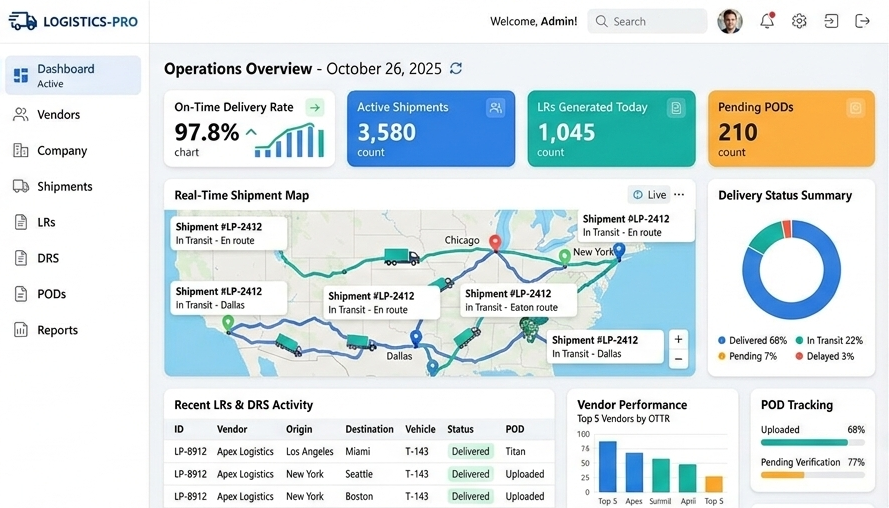Screen dimensions: 889x508
Task: Open Vendors in the sidebar
Action: [58, 115]
